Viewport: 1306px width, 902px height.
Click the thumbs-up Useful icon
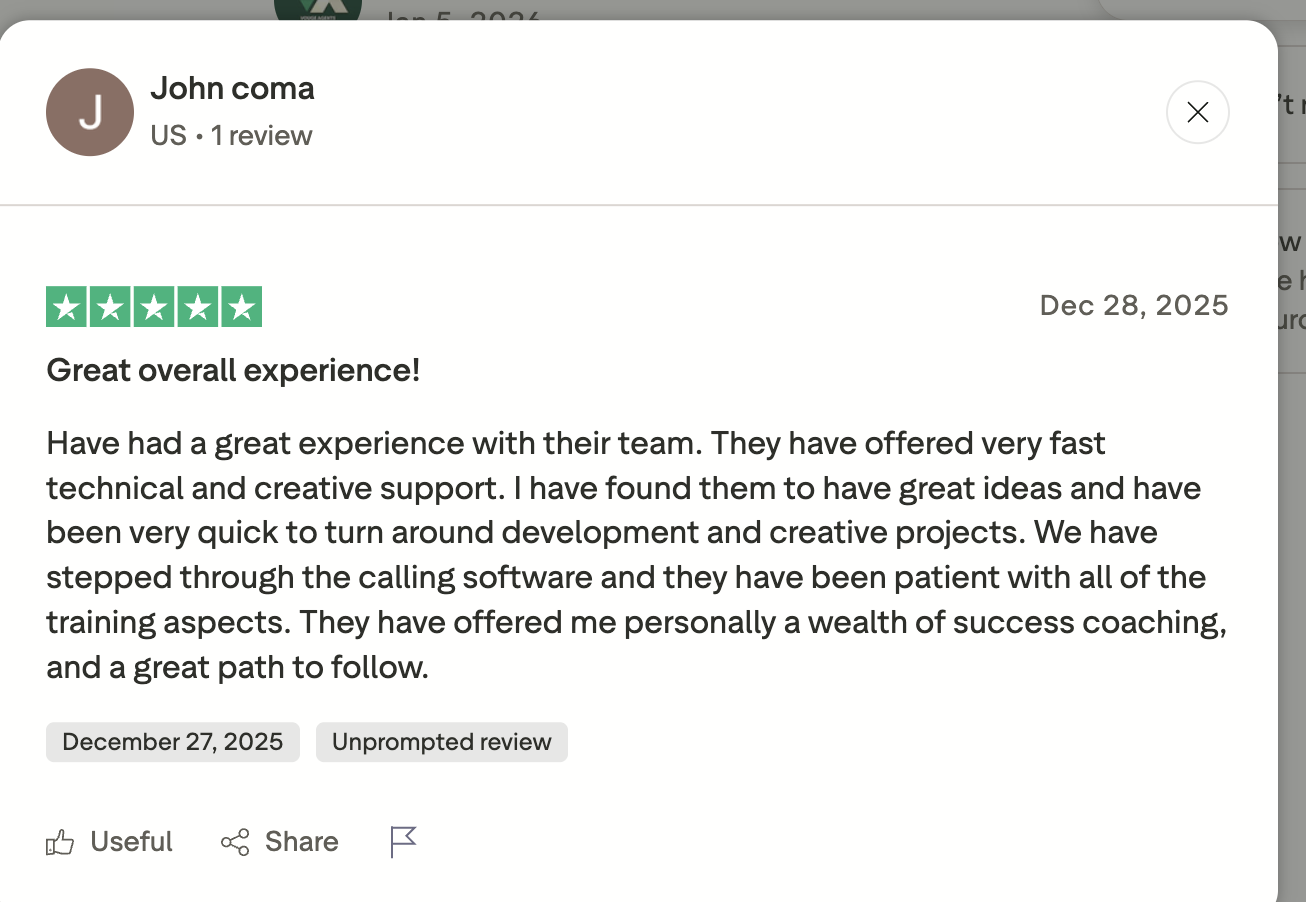60,843
